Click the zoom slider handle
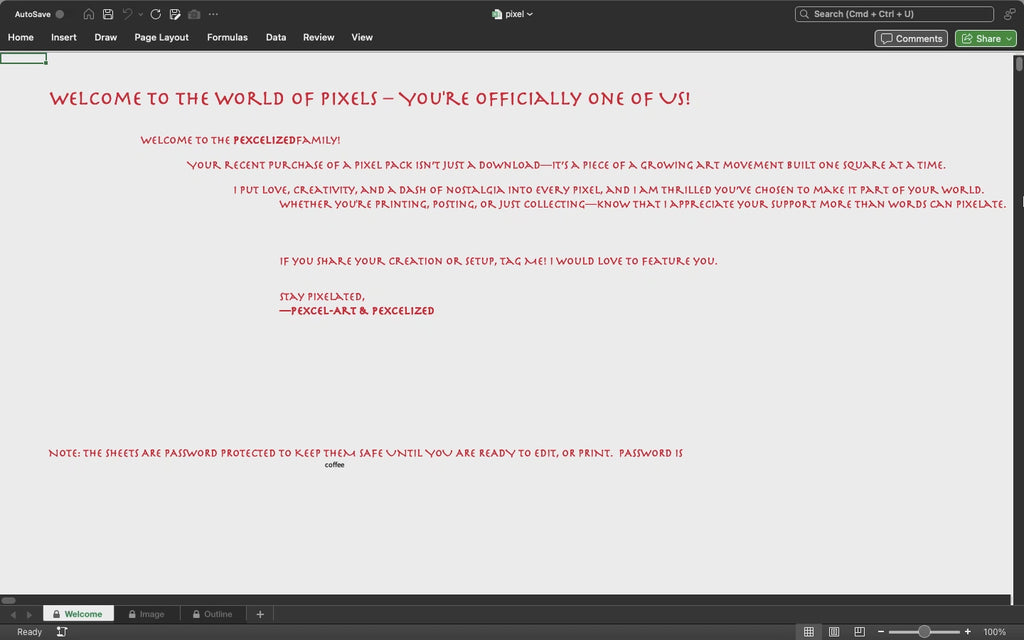Image resolution: width=1024 pixels, height=640 pixels. click(924, 632)
